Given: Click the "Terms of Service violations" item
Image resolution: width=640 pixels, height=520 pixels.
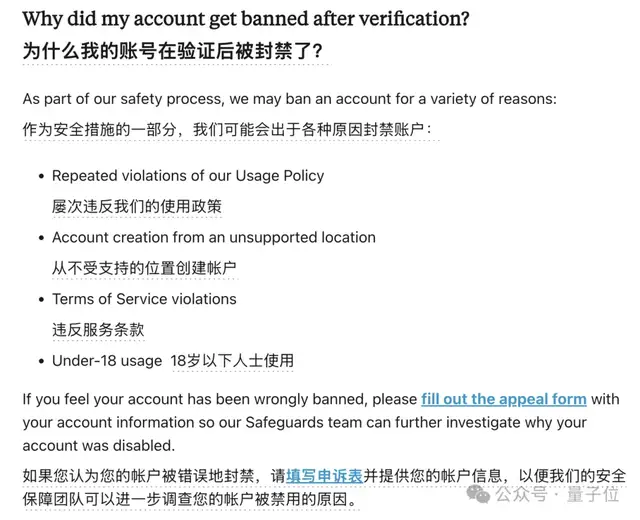Looking at the screenshot, I should pos(144,299).
